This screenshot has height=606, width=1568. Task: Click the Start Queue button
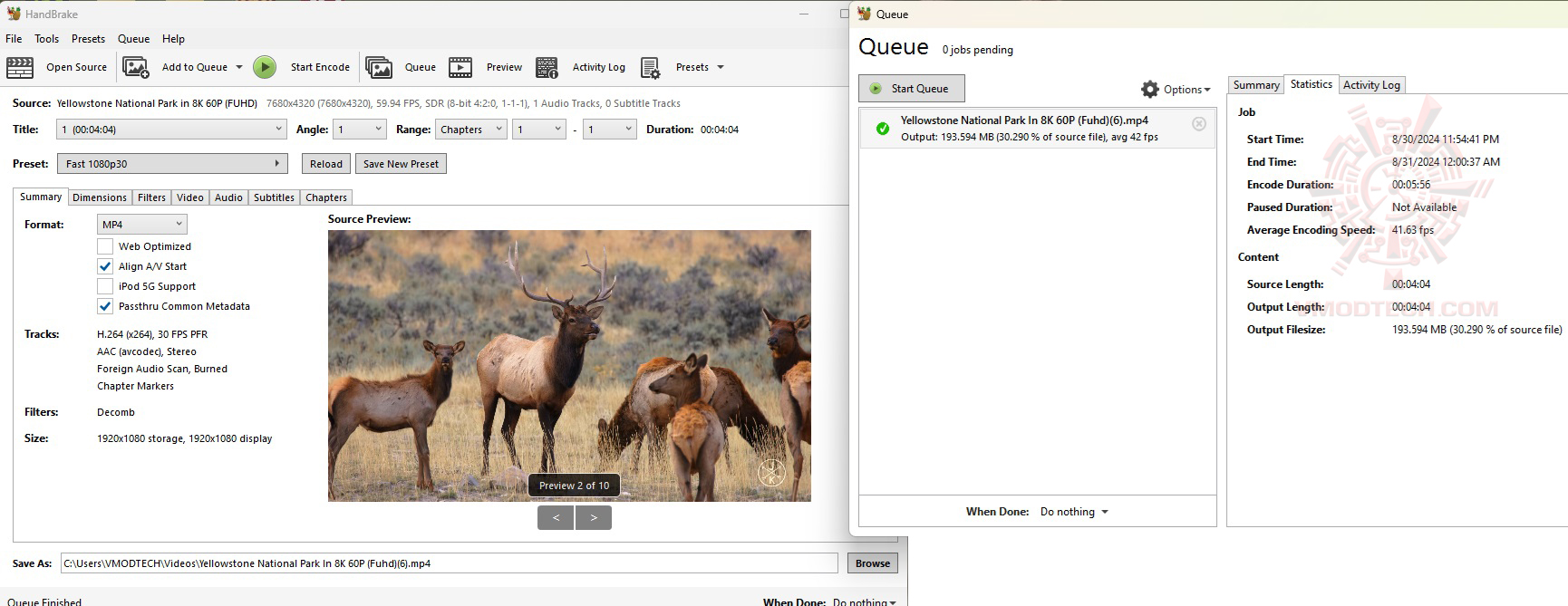tap(912, 89)
